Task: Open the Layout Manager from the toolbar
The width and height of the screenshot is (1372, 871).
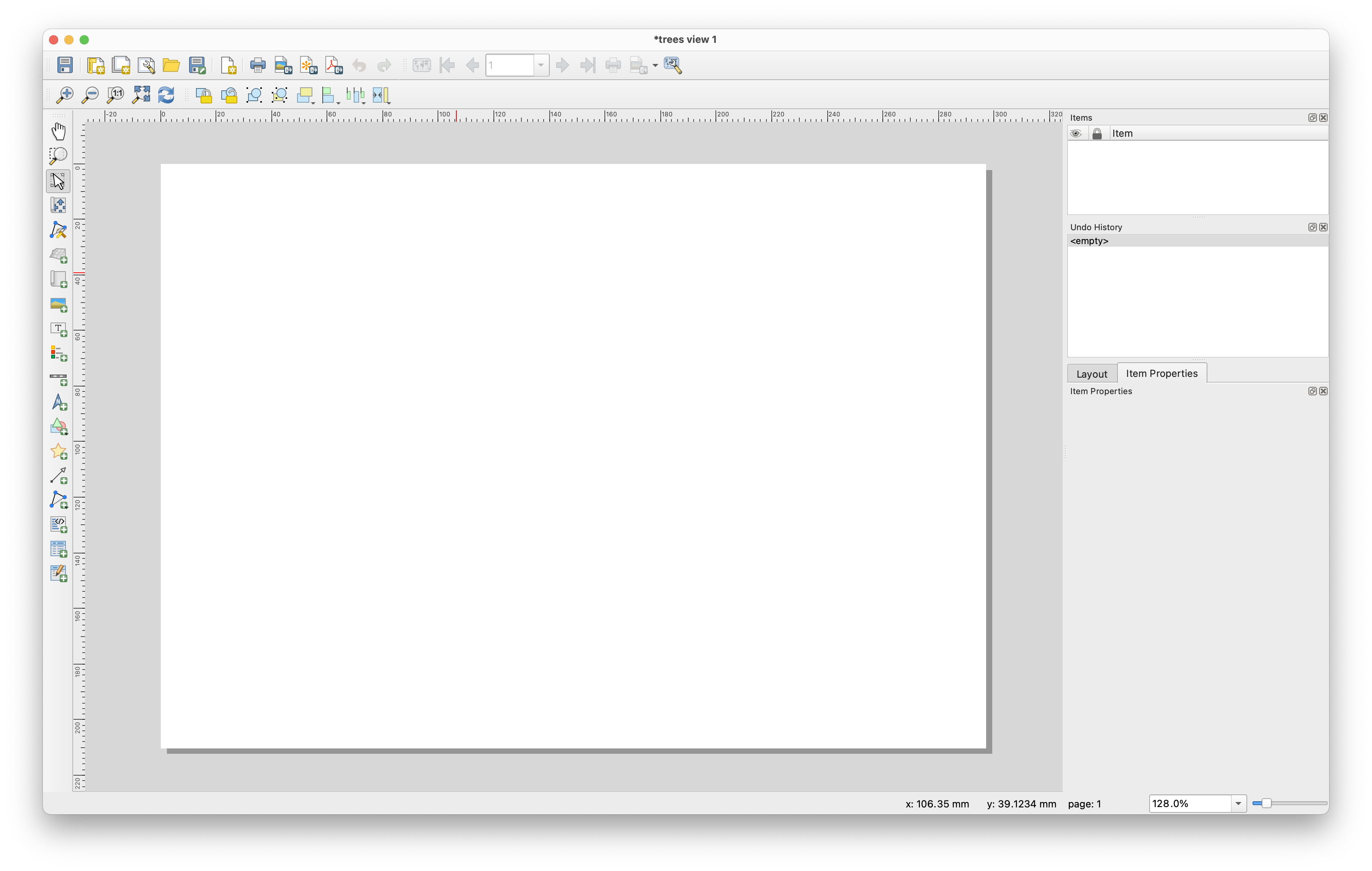Action: tap(147, 65)
